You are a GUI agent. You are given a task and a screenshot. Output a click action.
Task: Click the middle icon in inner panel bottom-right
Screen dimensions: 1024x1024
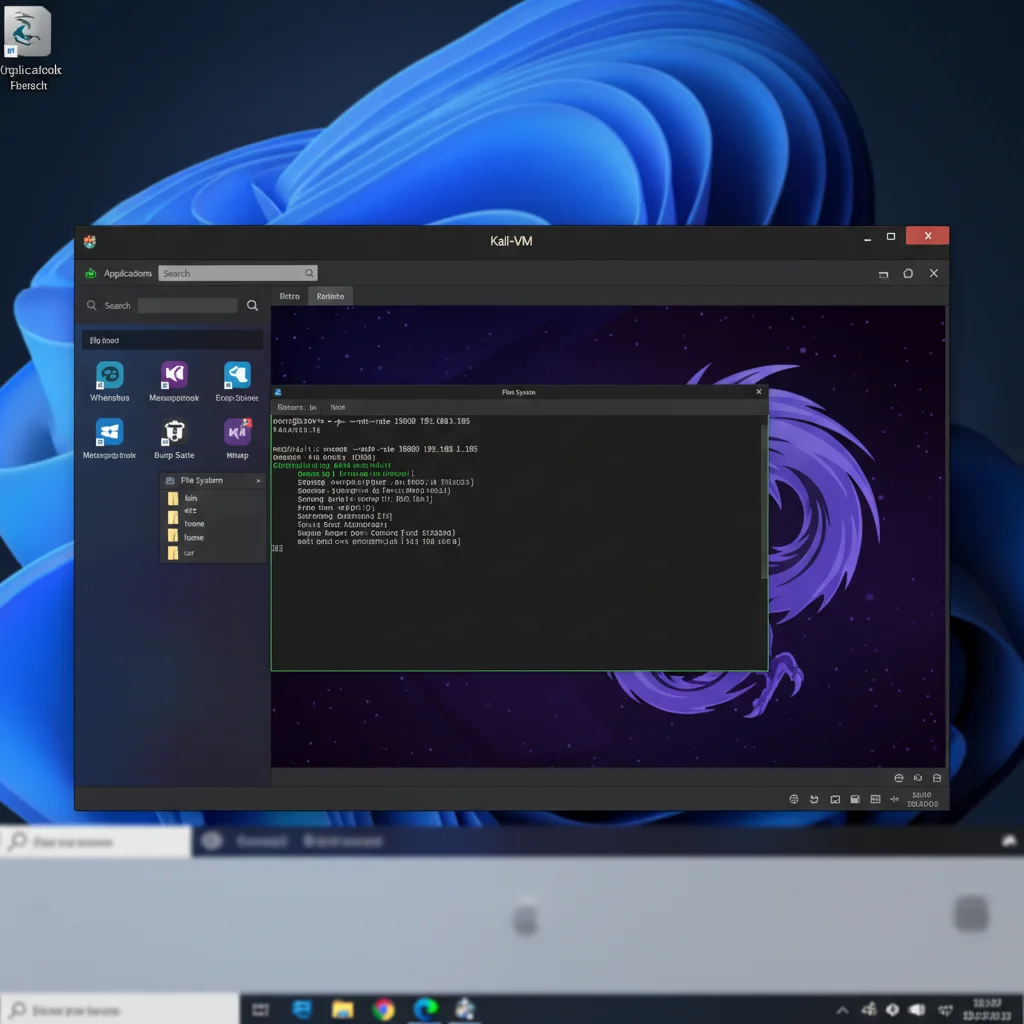(x=918, y=778)
